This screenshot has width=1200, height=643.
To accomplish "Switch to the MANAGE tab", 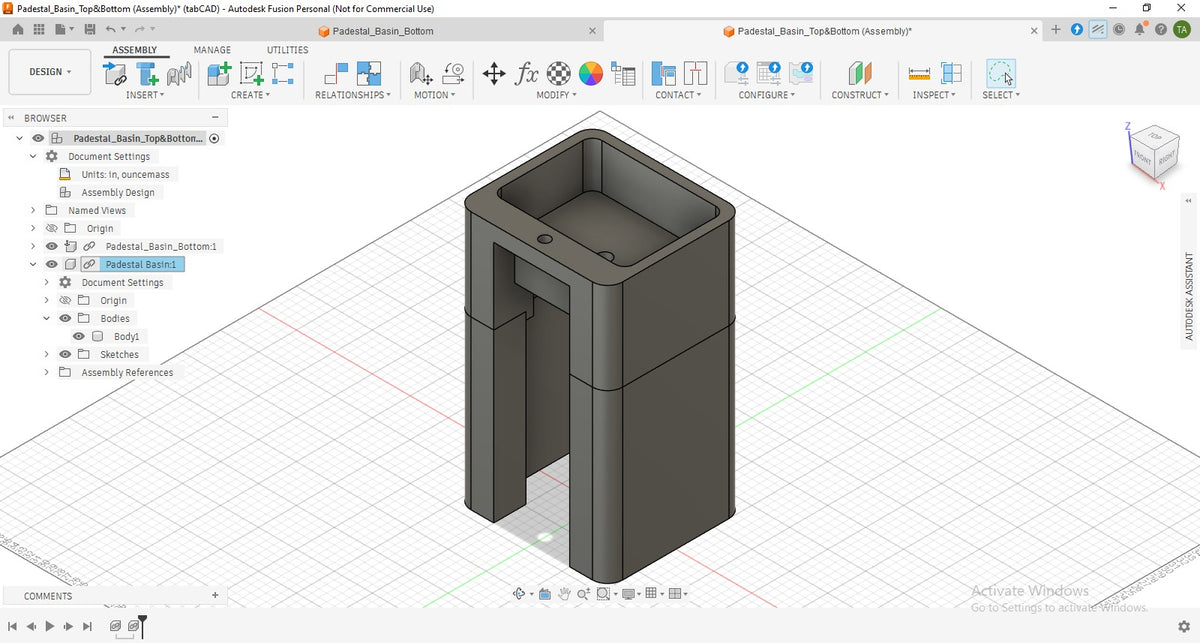I will (x=212, y=50).
